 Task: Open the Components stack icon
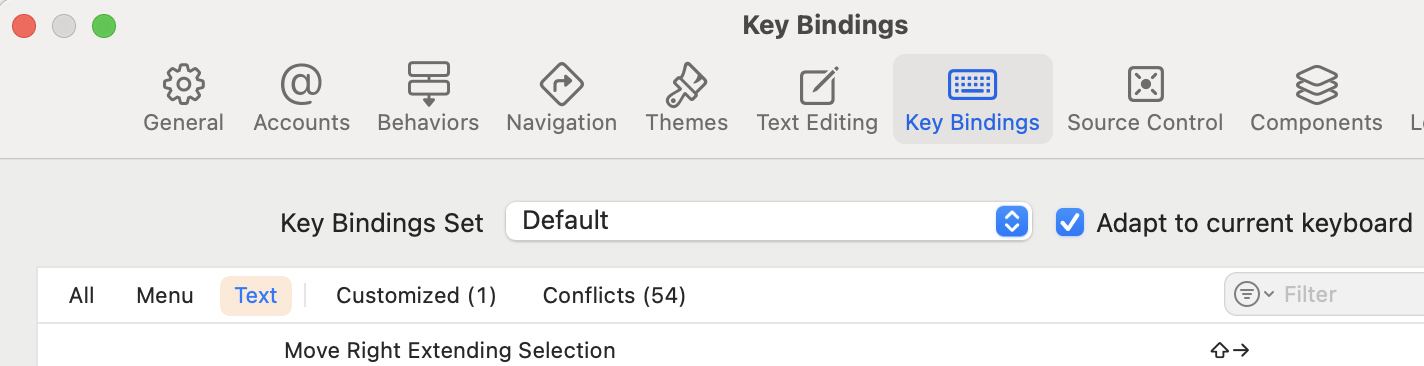point(1316,85)
